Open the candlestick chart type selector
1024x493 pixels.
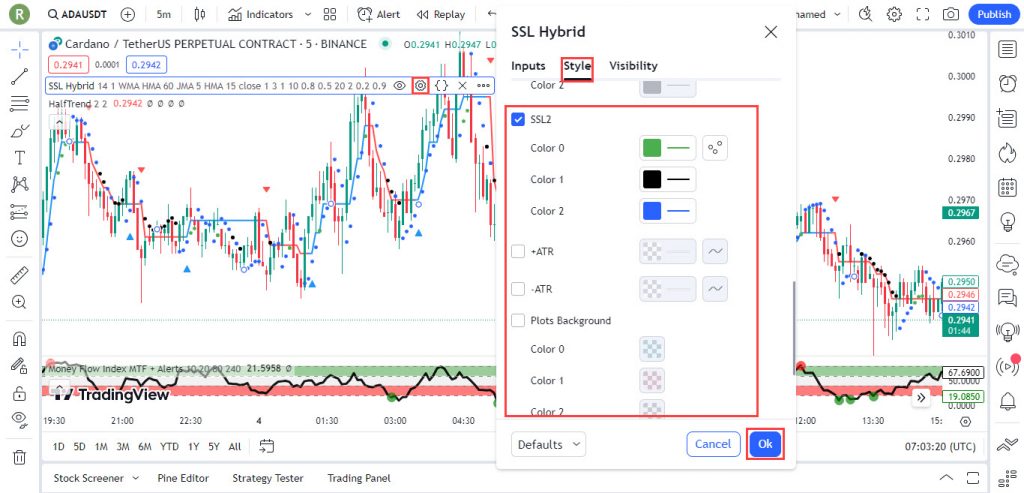pyautogui.click(x=200, y=14)
